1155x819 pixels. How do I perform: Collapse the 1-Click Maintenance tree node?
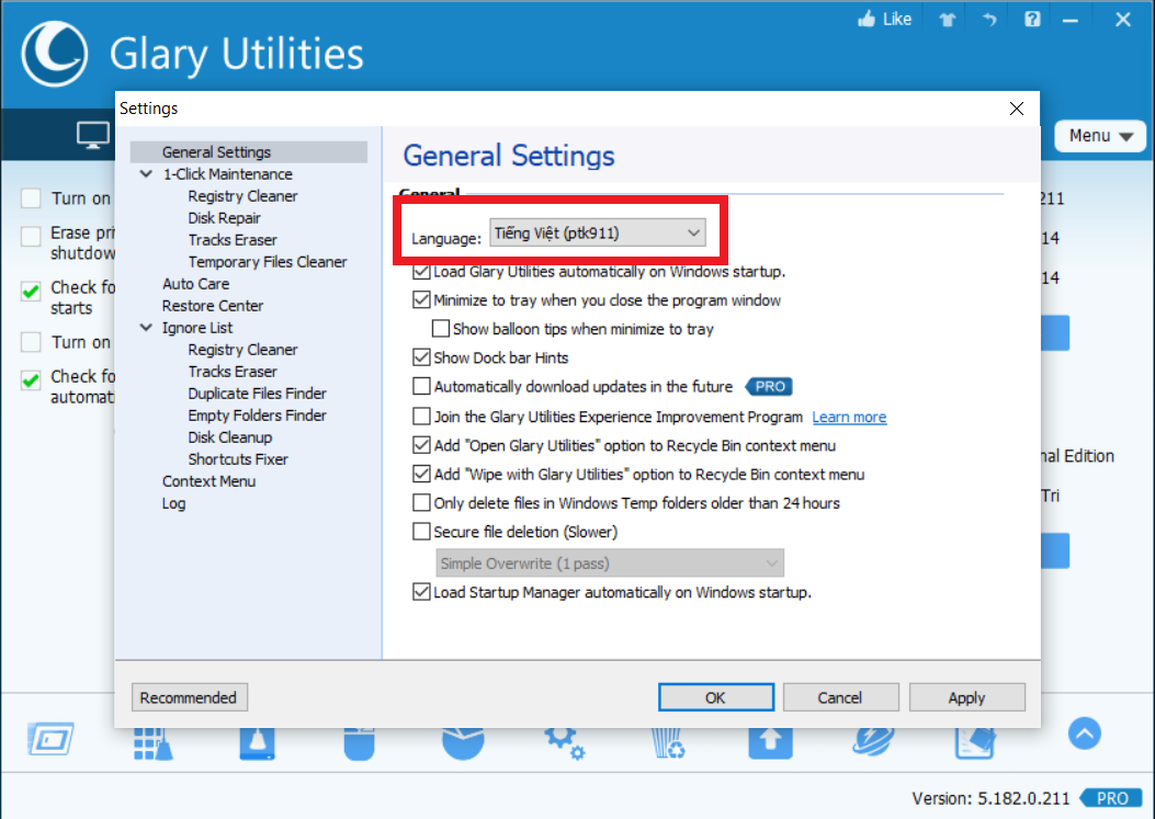(x=147, y=174)
